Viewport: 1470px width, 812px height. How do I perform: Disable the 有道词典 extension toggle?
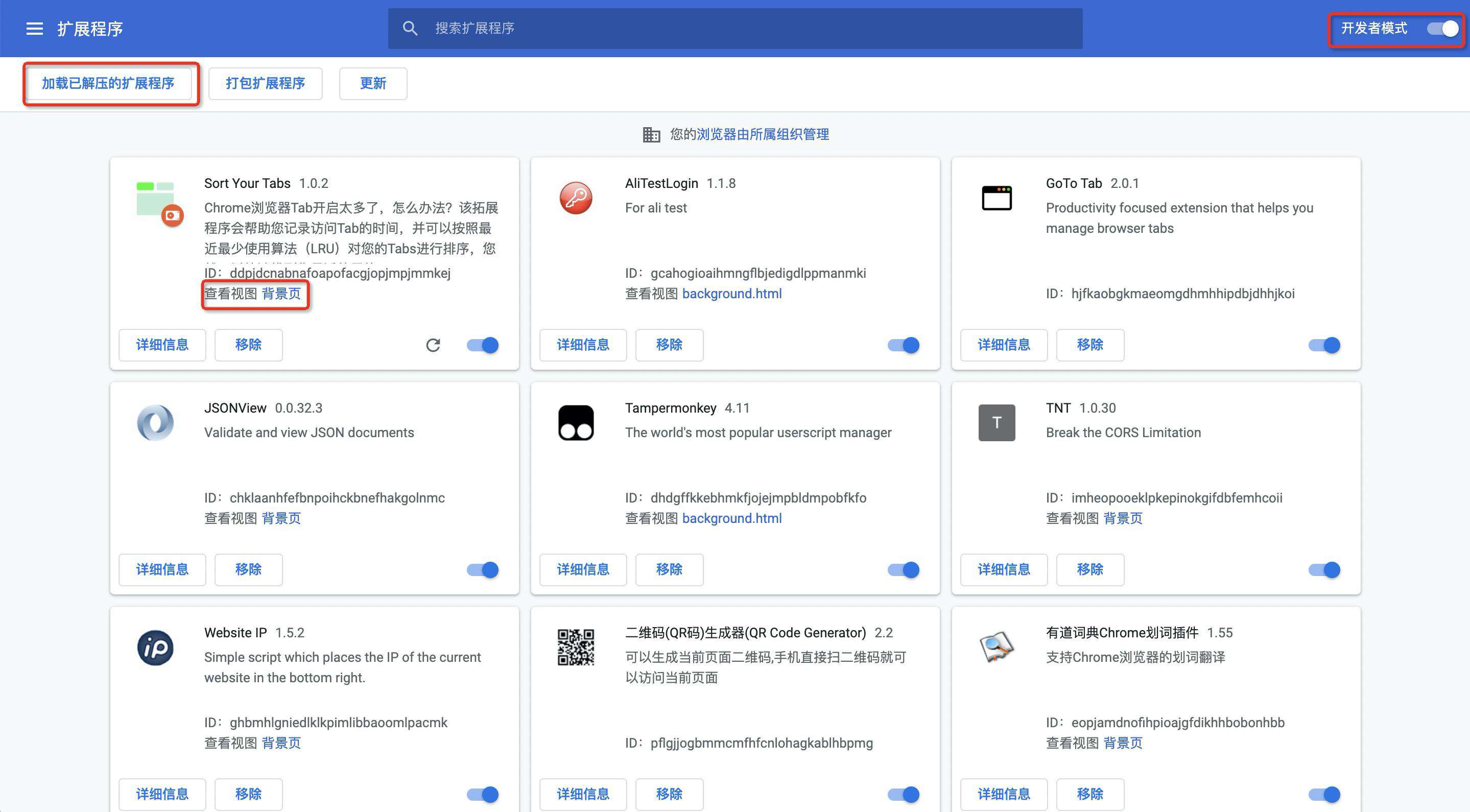click(x=1324, y=794)
